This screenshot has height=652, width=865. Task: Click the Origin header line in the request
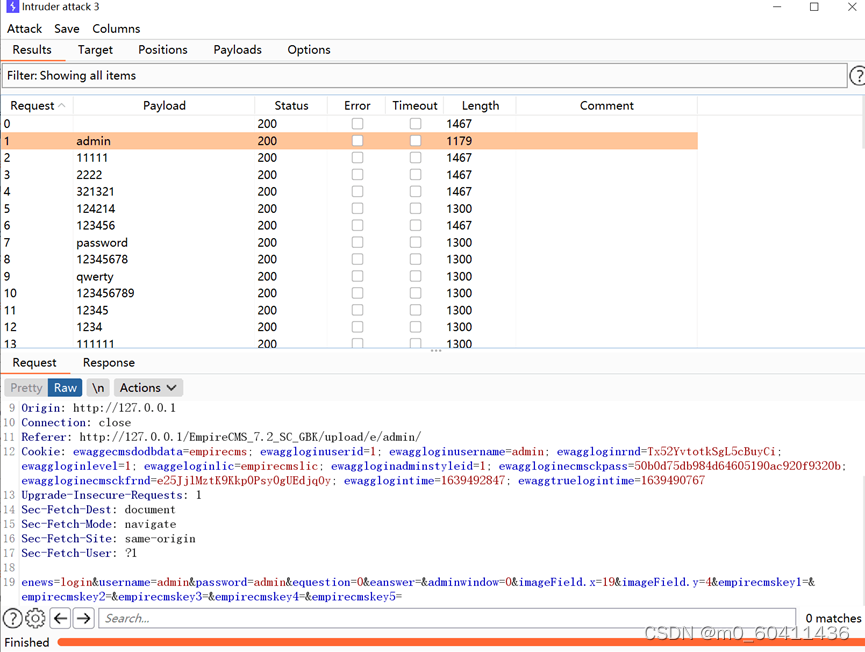99,408
